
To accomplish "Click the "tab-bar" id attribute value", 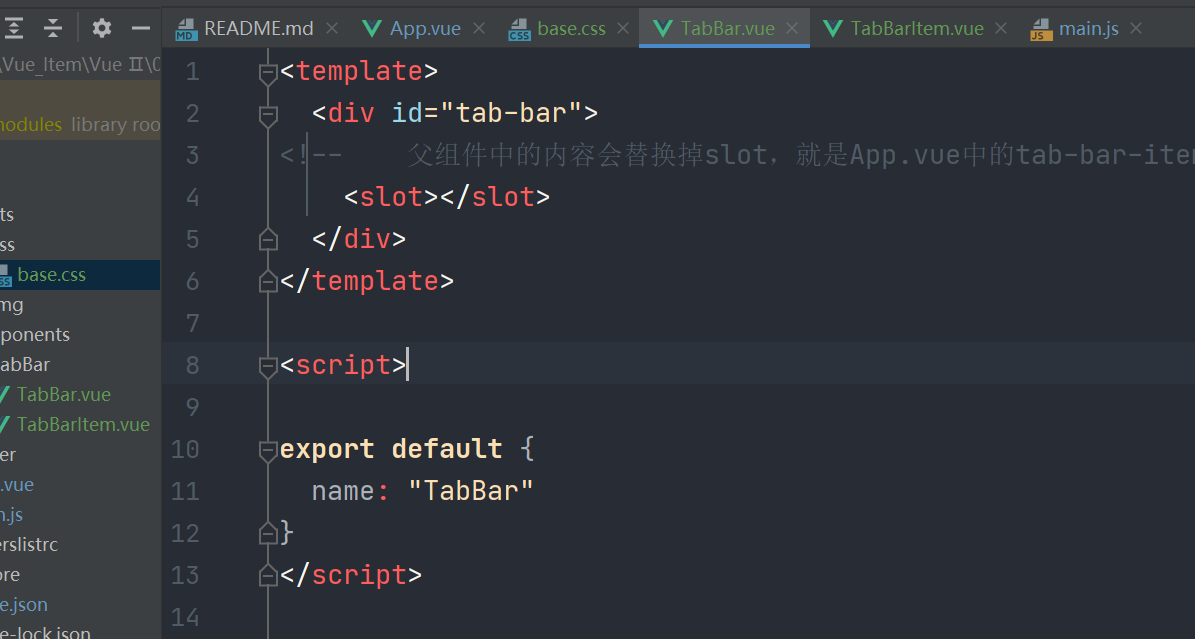I will pos(512,113).
